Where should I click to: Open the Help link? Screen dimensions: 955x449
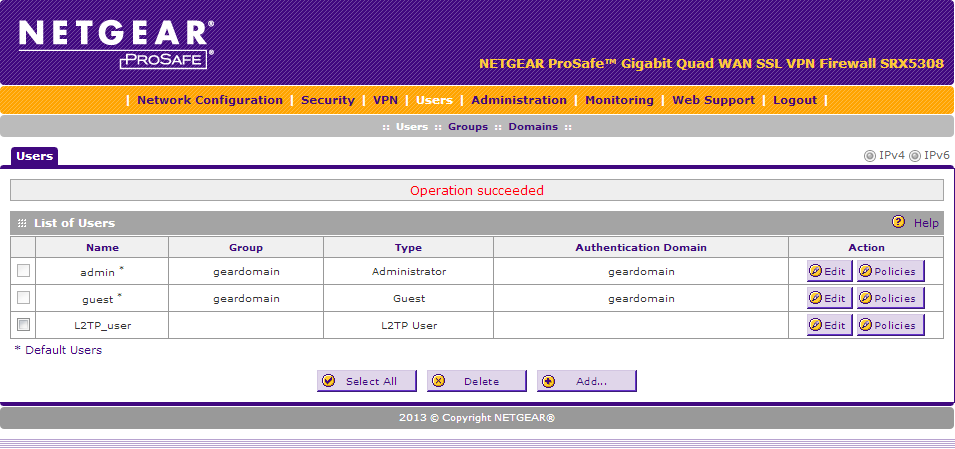(926, 223)
